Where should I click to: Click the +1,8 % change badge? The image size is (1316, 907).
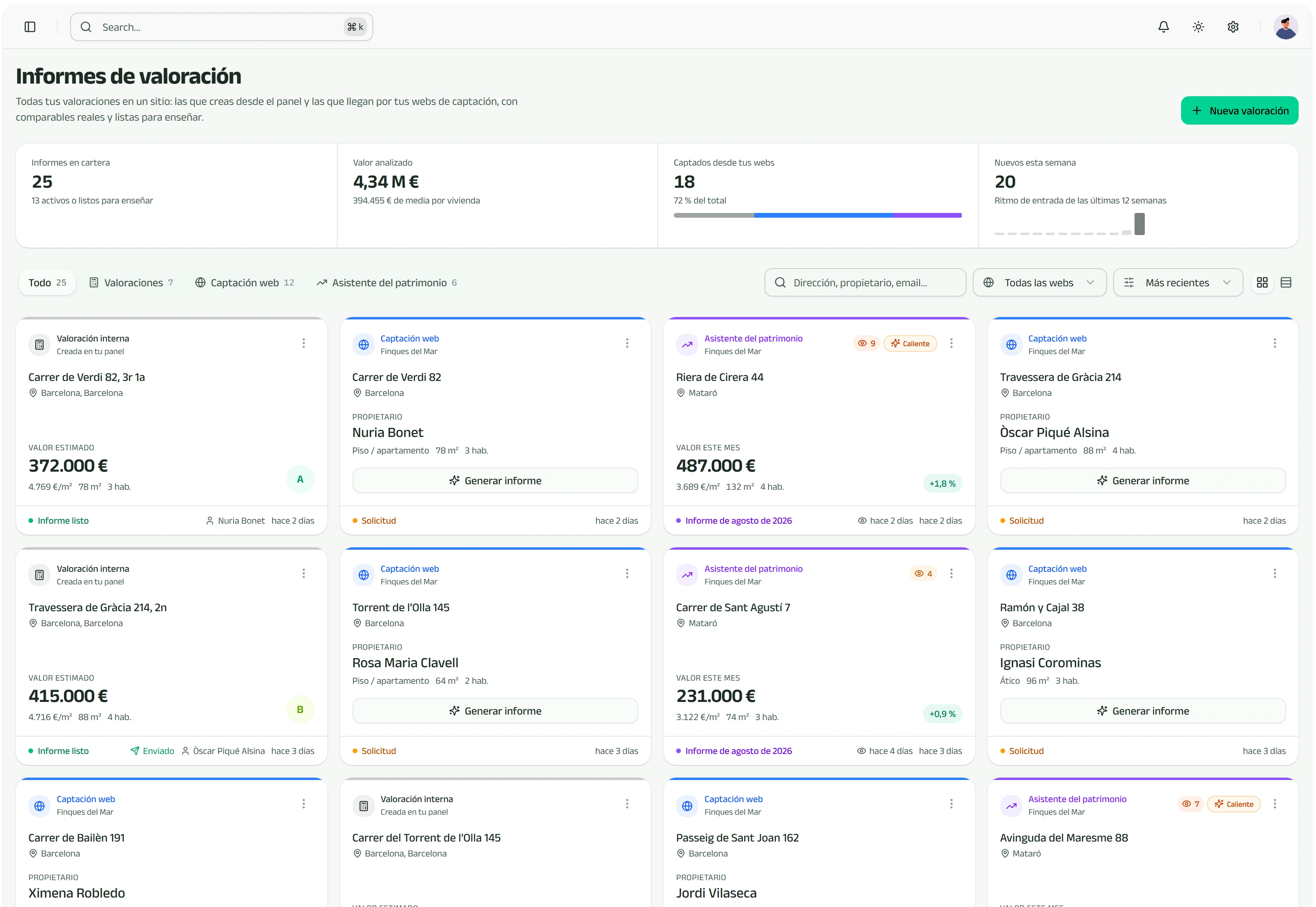942,483
